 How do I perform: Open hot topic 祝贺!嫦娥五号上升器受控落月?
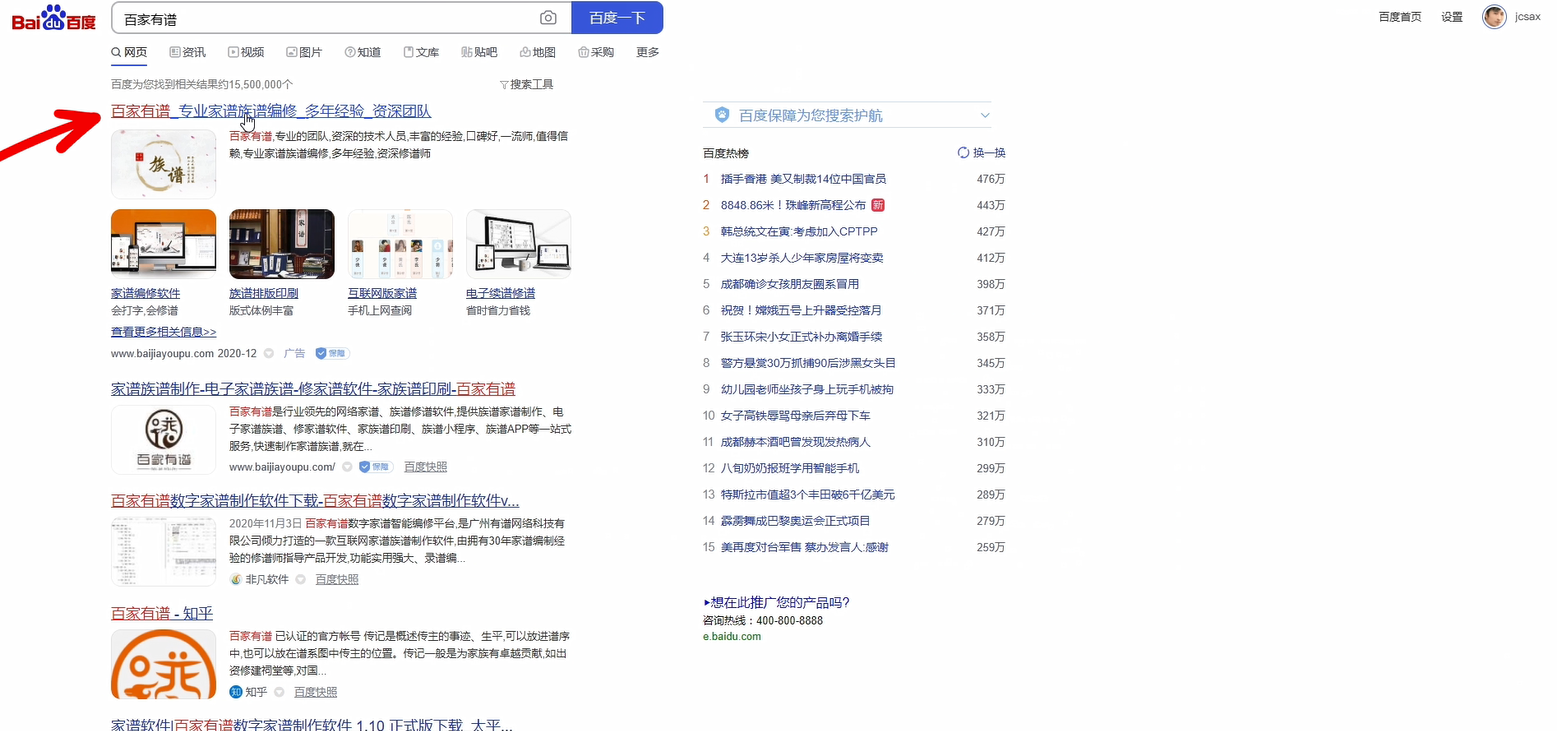[x=801, y=311]
